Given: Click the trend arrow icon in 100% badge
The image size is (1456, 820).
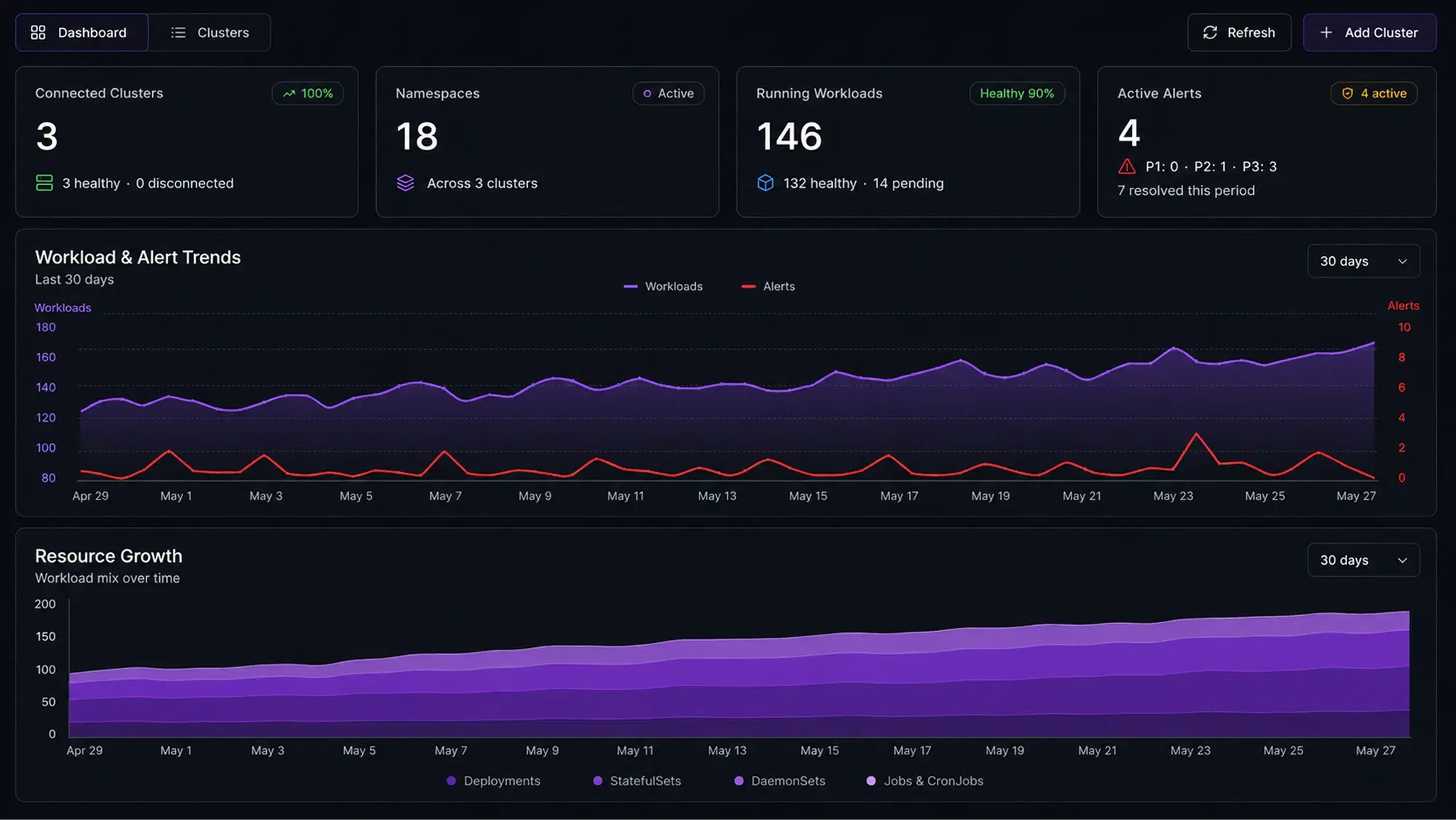Looking at the screenshot, I should pyautogui.click(x=289, y=93).
